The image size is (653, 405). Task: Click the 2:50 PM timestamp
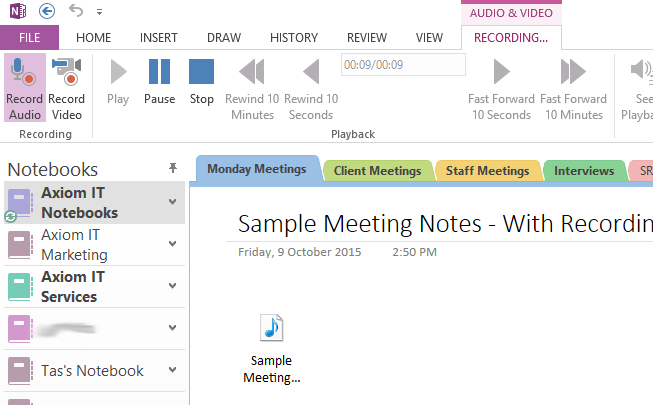tap(414, 252)
